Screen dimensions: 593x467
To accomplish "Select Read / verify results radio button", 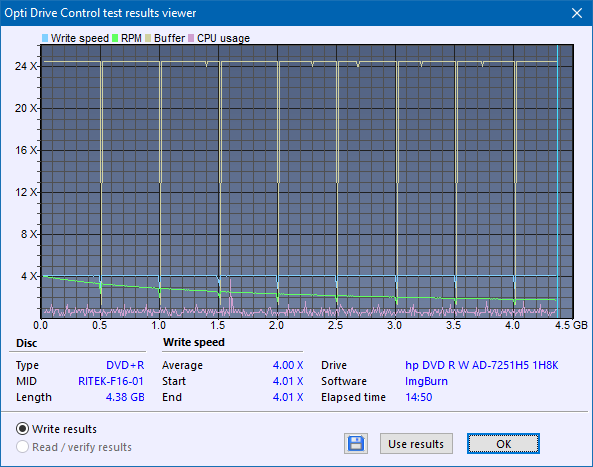I will click(22, 447).
